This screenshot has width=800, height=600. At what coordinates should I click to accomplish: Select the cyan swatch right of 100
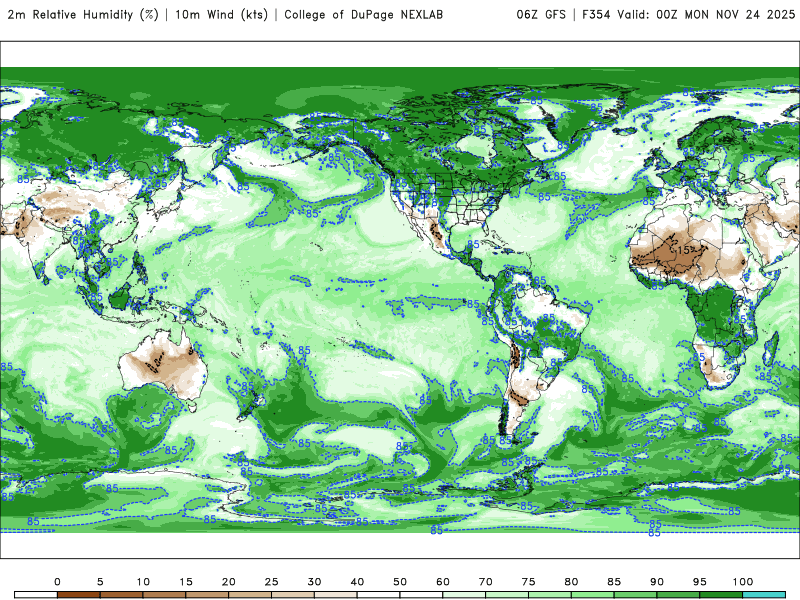point(764,595)
